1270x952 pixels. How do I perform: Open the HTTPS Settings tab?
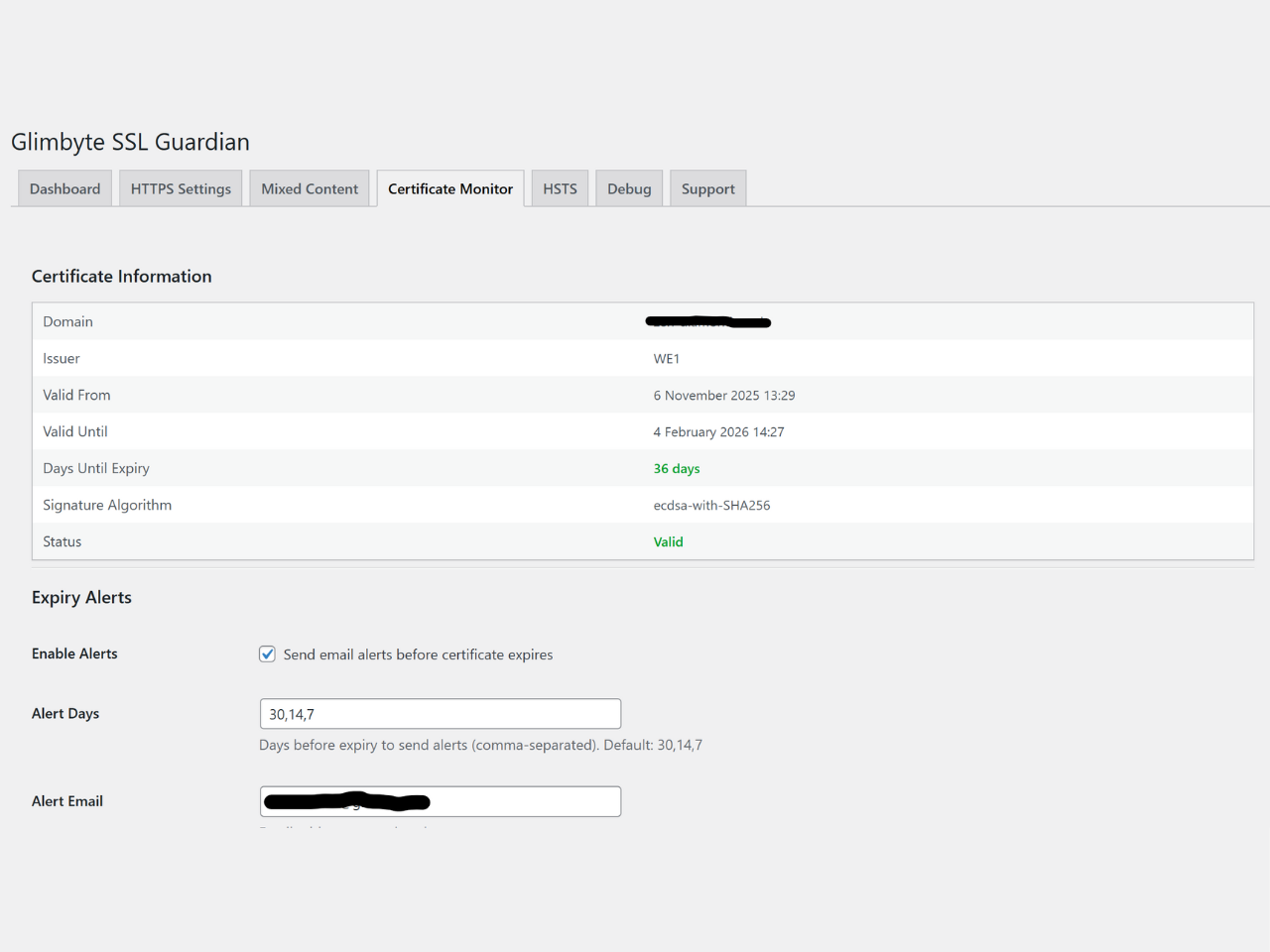coord(181,188)
